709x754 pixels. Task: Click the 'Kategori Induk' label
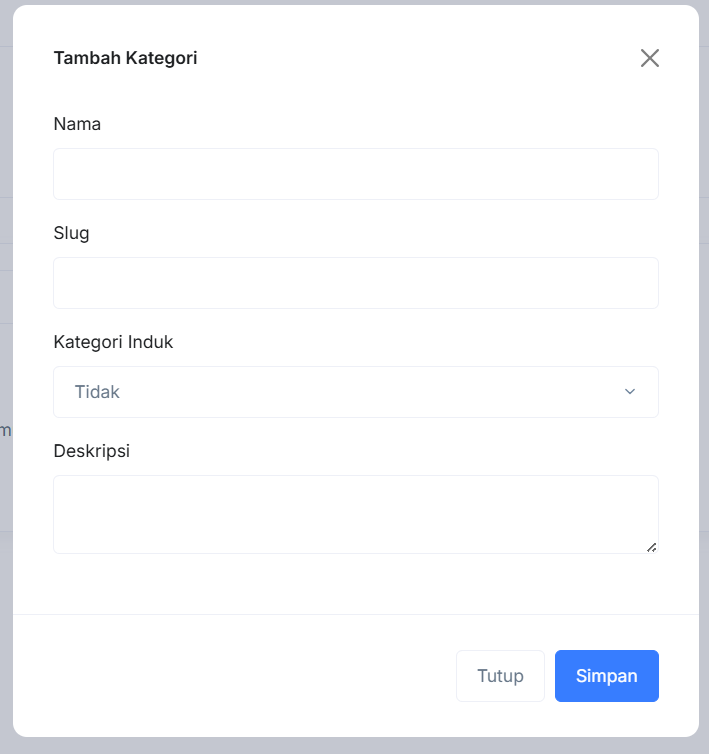(x=113, y=342)
